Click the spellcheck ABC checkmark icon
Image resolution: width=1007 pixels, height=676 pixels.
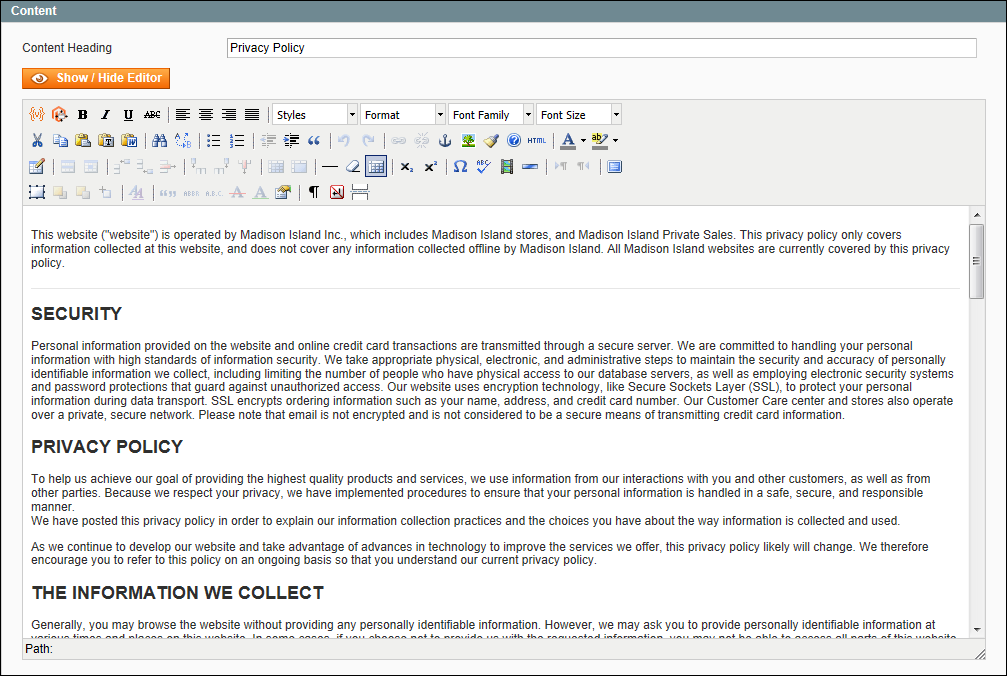click(484, 167)
